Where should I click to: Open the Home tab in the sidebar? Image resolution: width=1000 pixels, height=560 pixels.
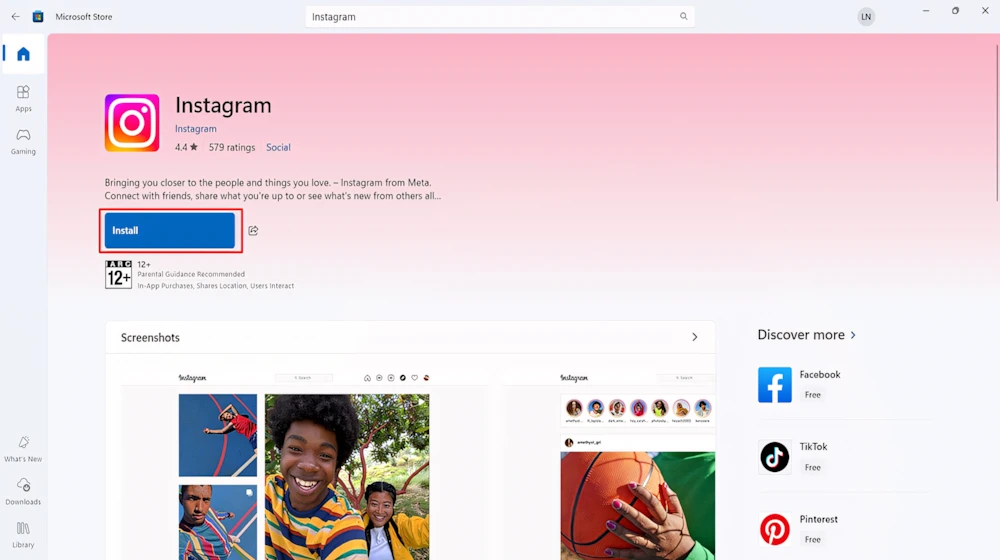(x=24, y=54)
